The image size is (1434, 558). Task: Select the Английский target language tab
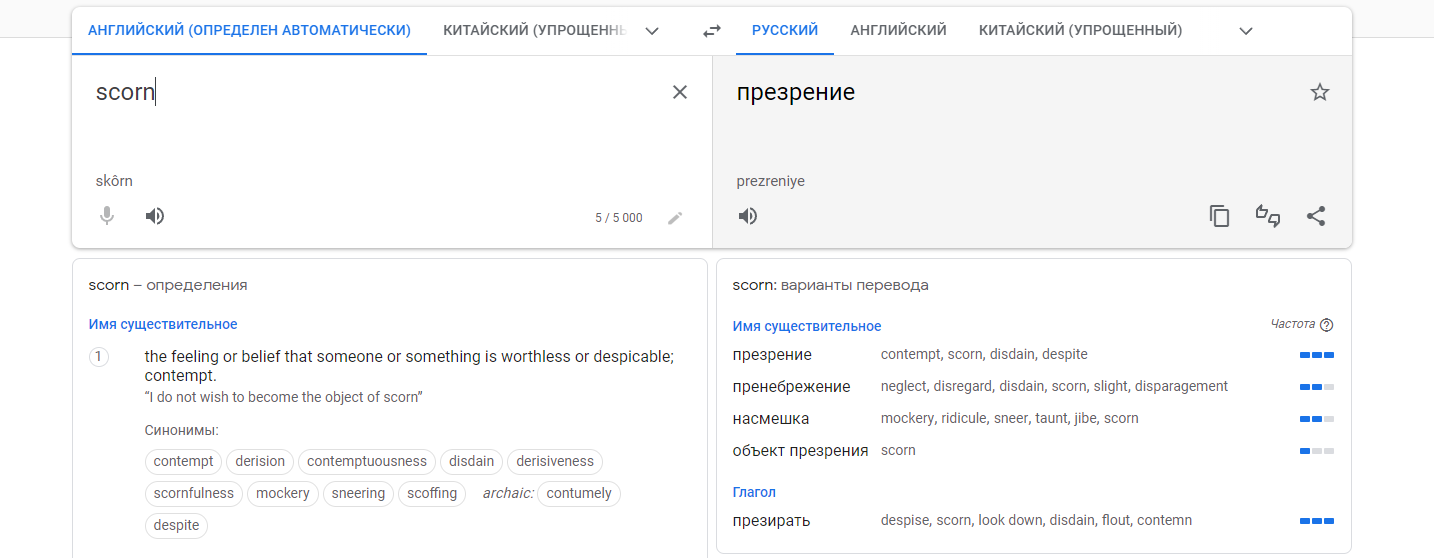tap(898, 31)
